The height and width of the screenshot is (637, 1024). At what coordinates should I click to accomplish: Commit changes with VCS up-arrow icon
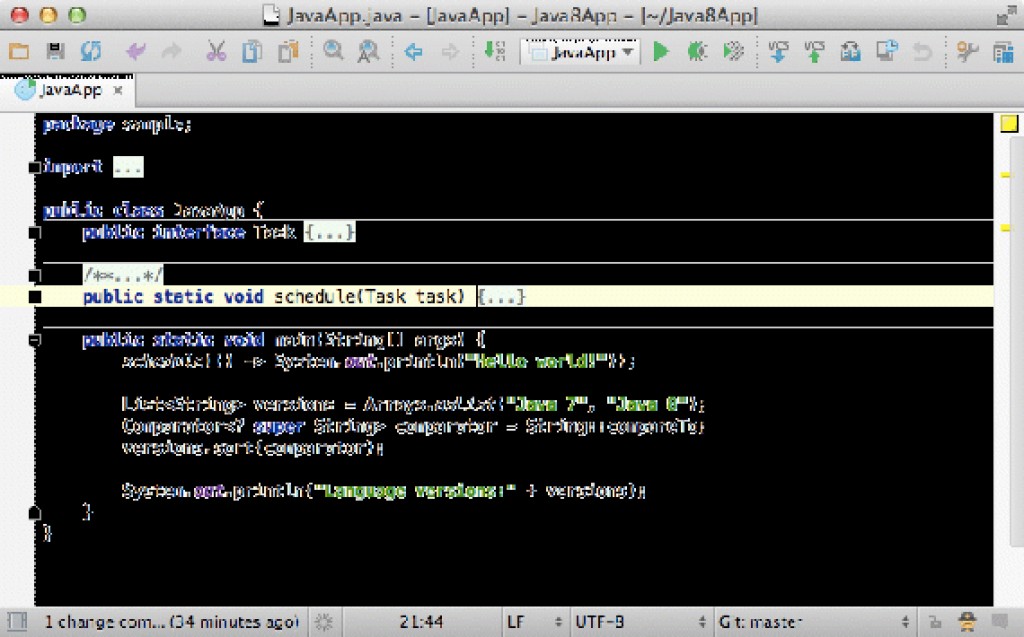814,51
